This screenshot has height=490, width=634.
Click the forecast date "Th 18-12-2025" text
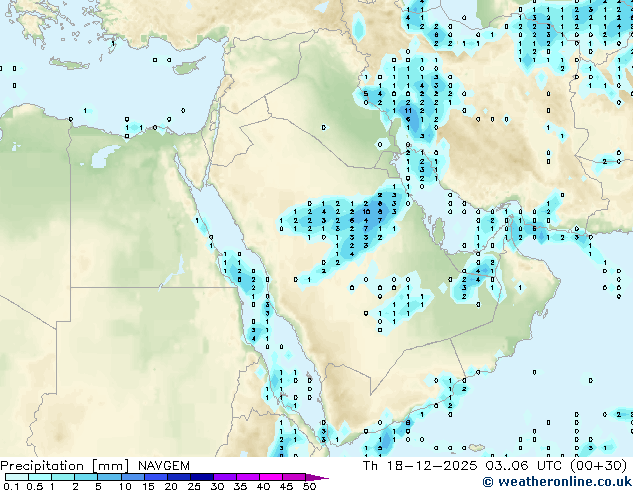coord(420,466)
